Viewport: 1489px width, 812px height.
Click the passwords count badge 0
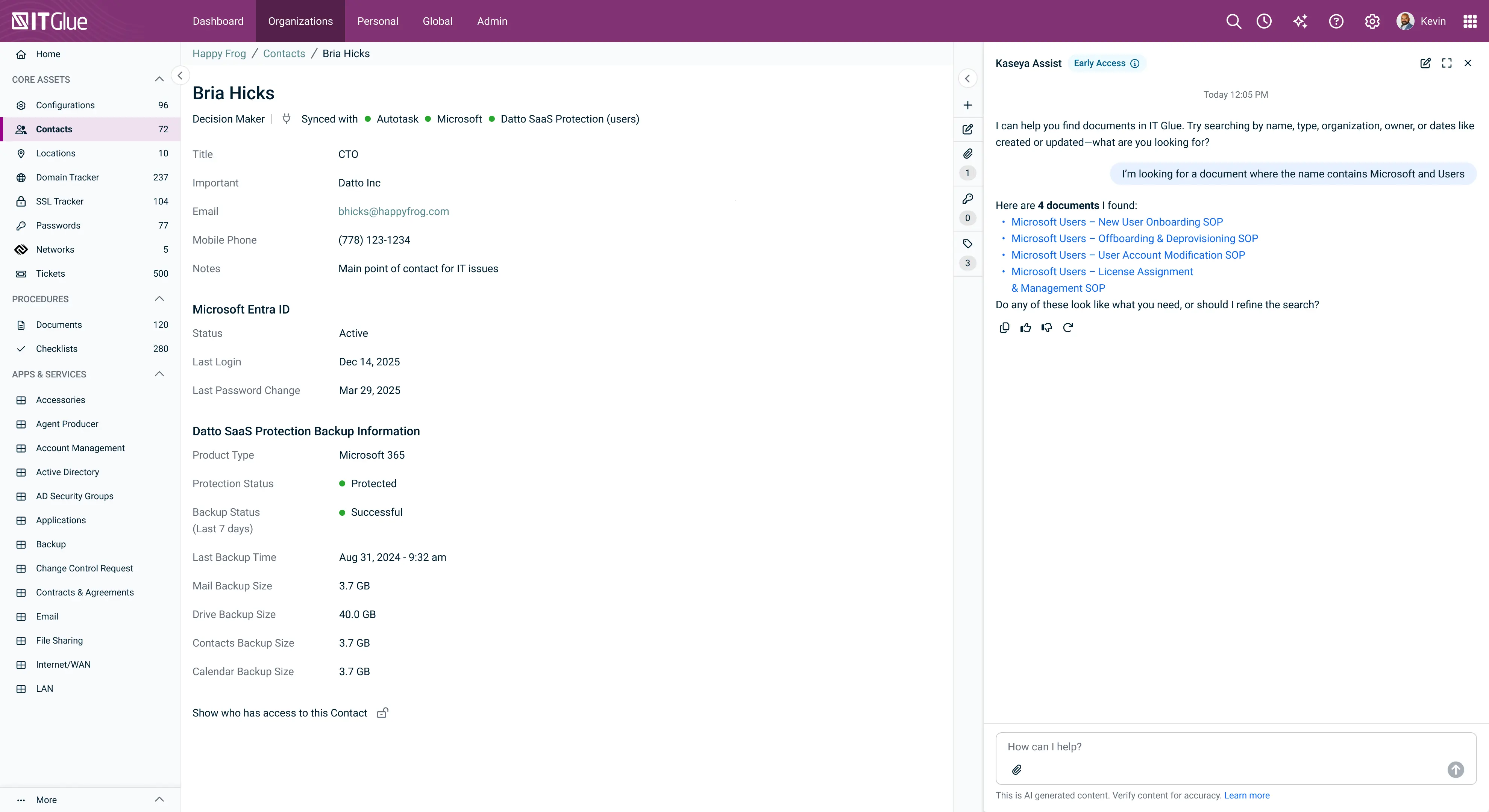pos(967,218)
